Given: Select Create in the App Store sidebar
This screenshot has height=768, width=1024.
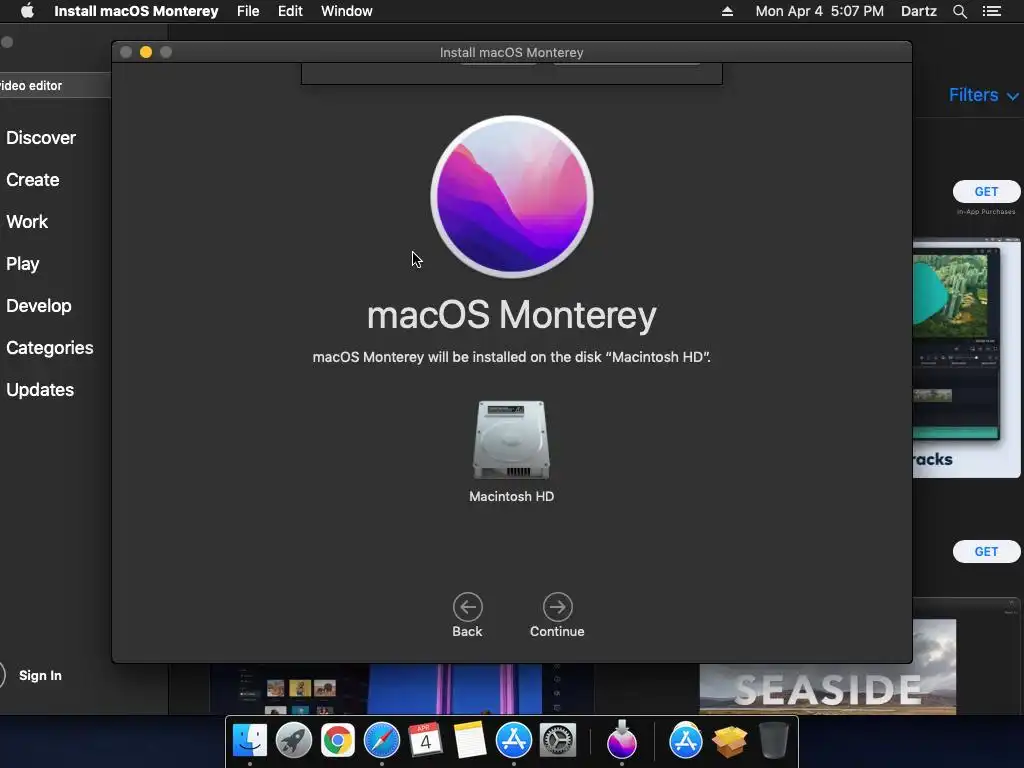Looking at the screenshot, I should (33, 180).
